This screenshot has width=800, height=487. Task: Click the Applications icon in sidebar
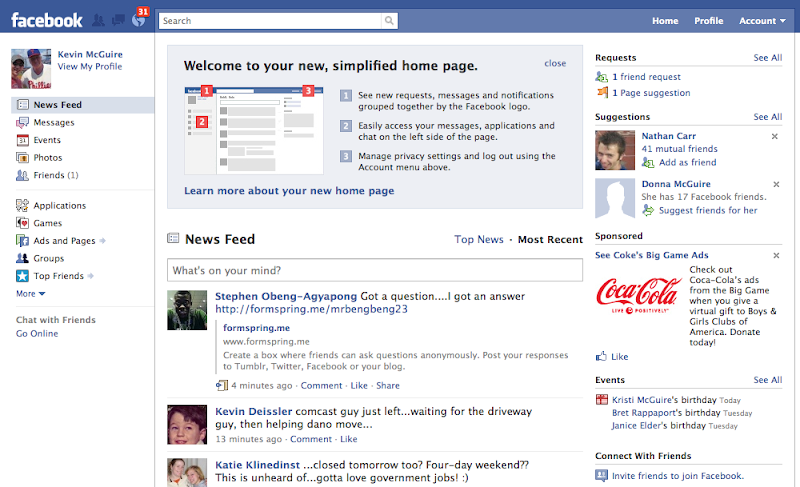pos(22,206)
